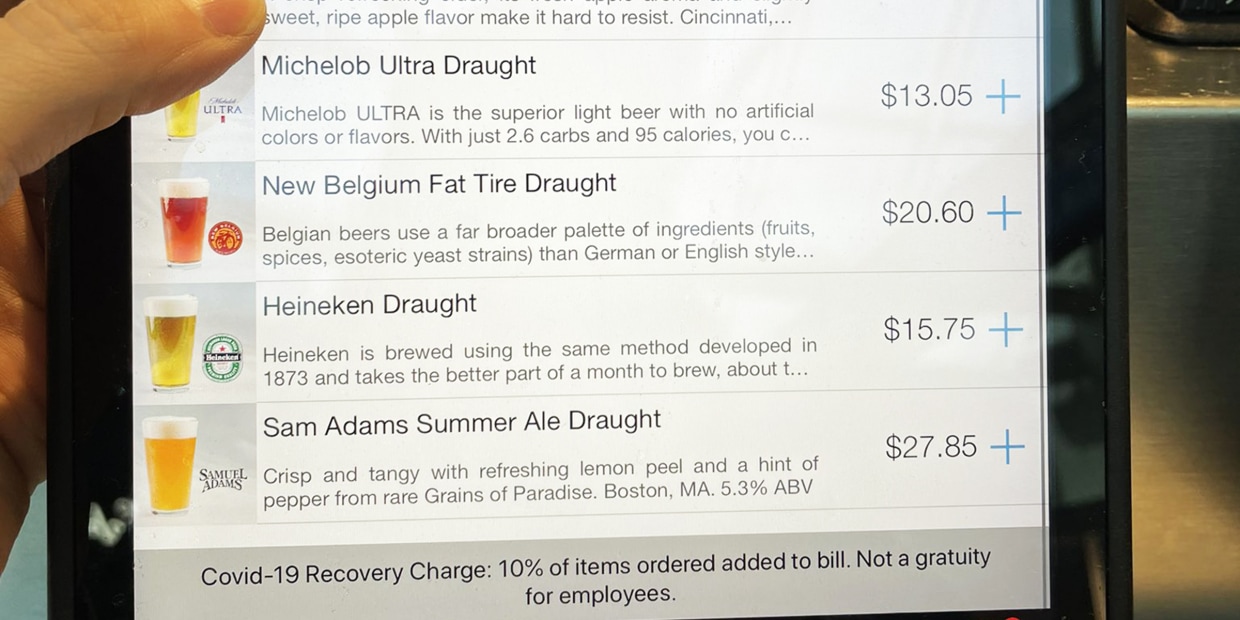Select the Heineken Draught title
This screenshot has height=620, width=1240.
[x=370, y=305]
